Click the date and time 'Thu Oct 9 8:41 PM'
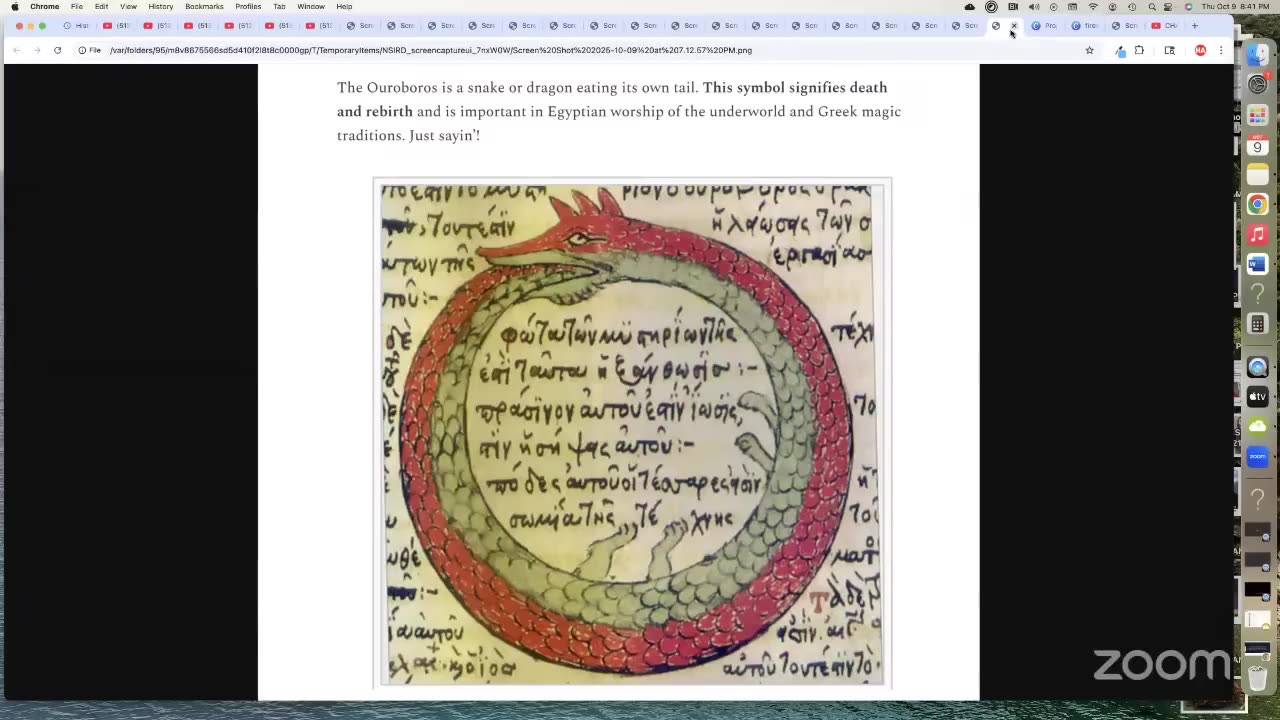This screenshot has width=1280, height=720. [1234, 6]
